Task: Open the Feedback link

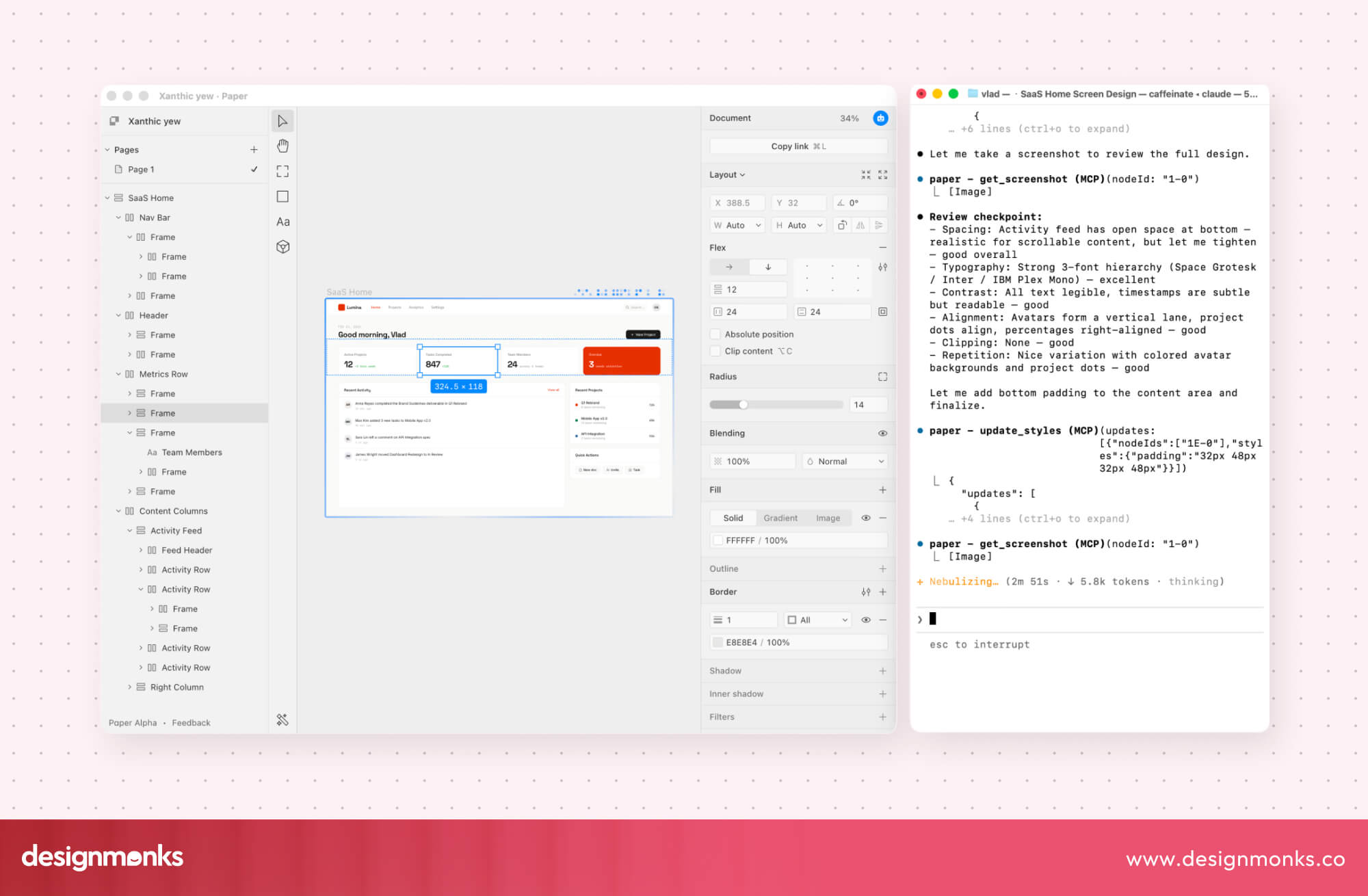Action: [x=191, y=723]
